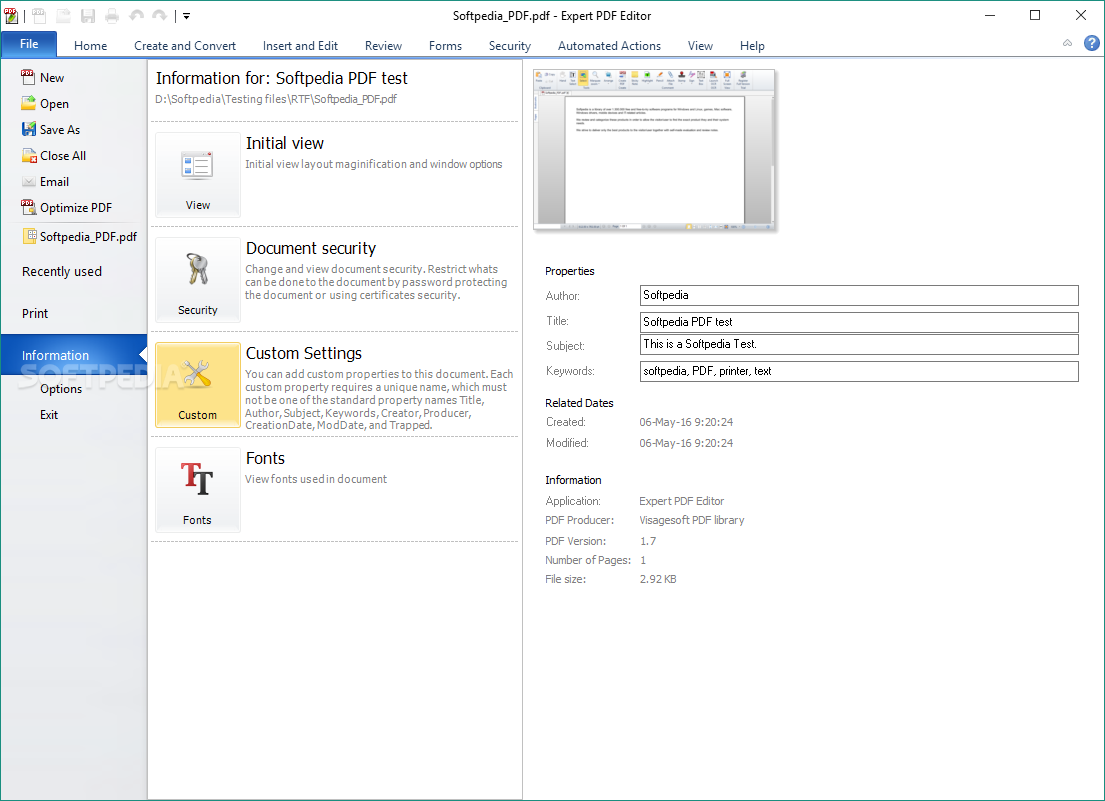Click the Open folder icon in File menu
The image size is (1105, 801).
click(x=28, y=104)
